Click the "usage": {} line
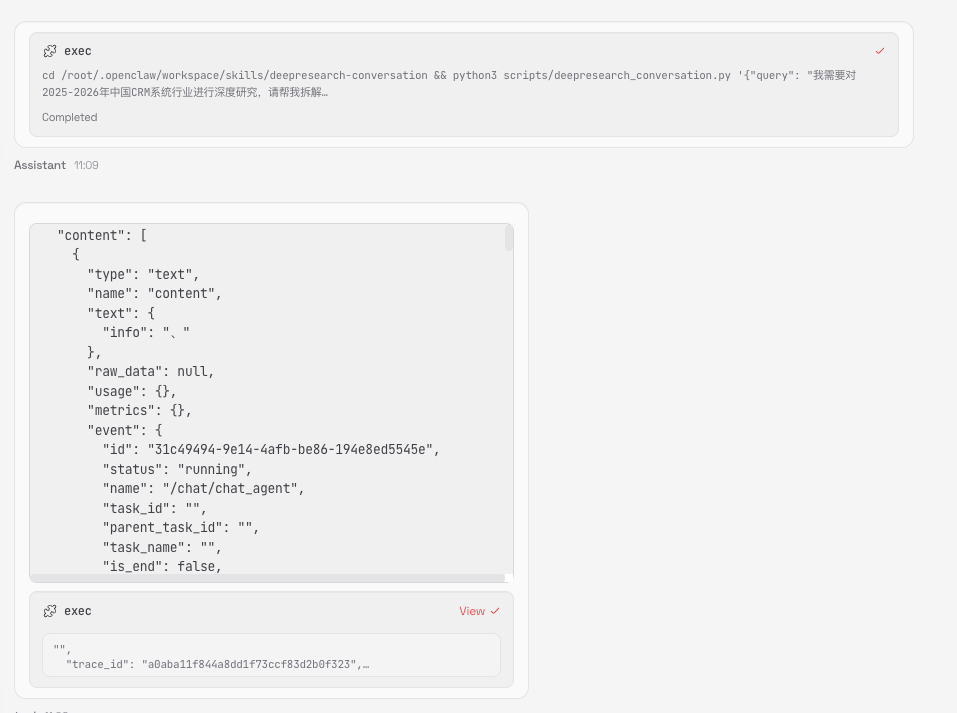The image size is (957, 713). 132,391
